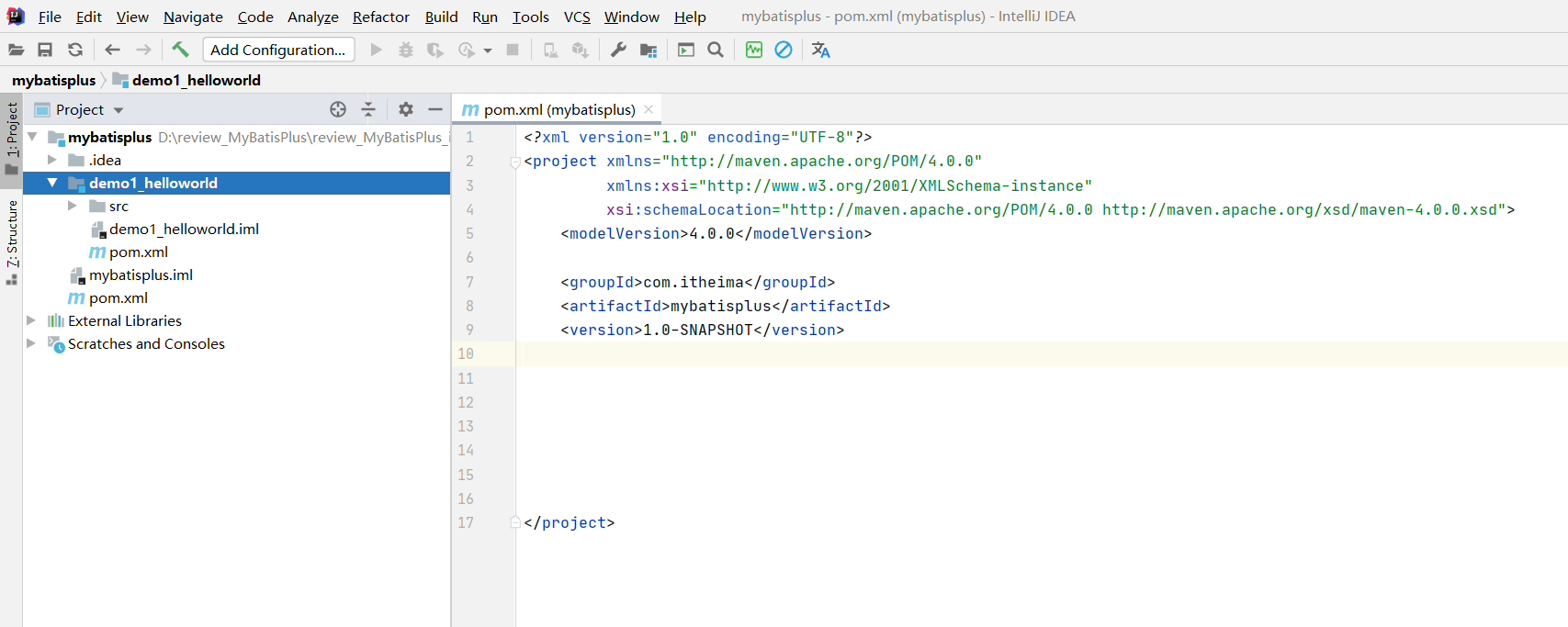
Task: Click the Debug bug icon
Action: [405, 50]
